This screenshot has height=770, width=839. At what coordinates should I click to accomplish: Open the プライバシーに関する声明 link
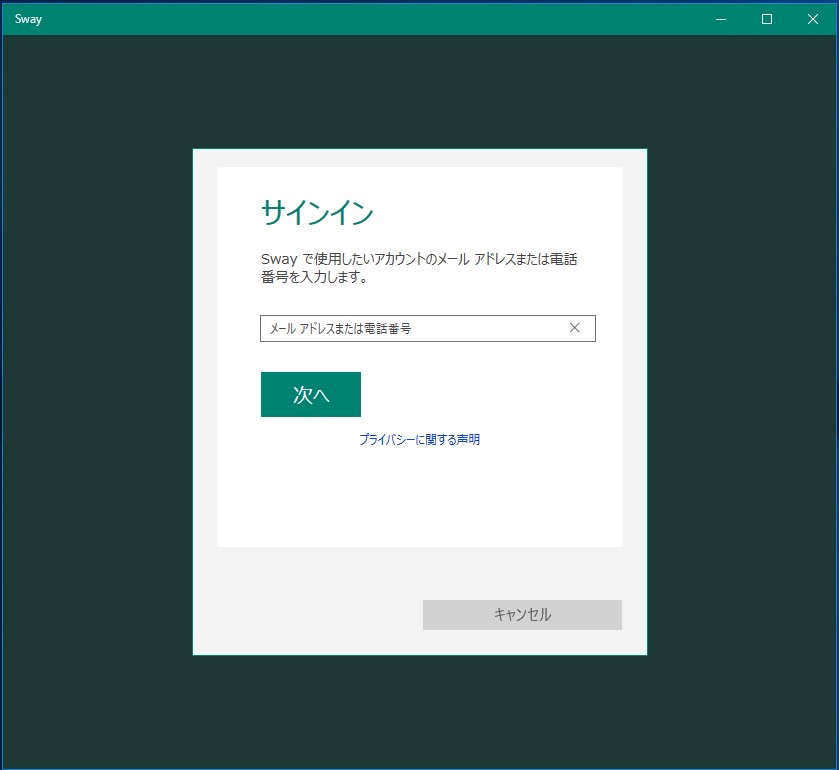pyautogui.click(x=420, y=439)
